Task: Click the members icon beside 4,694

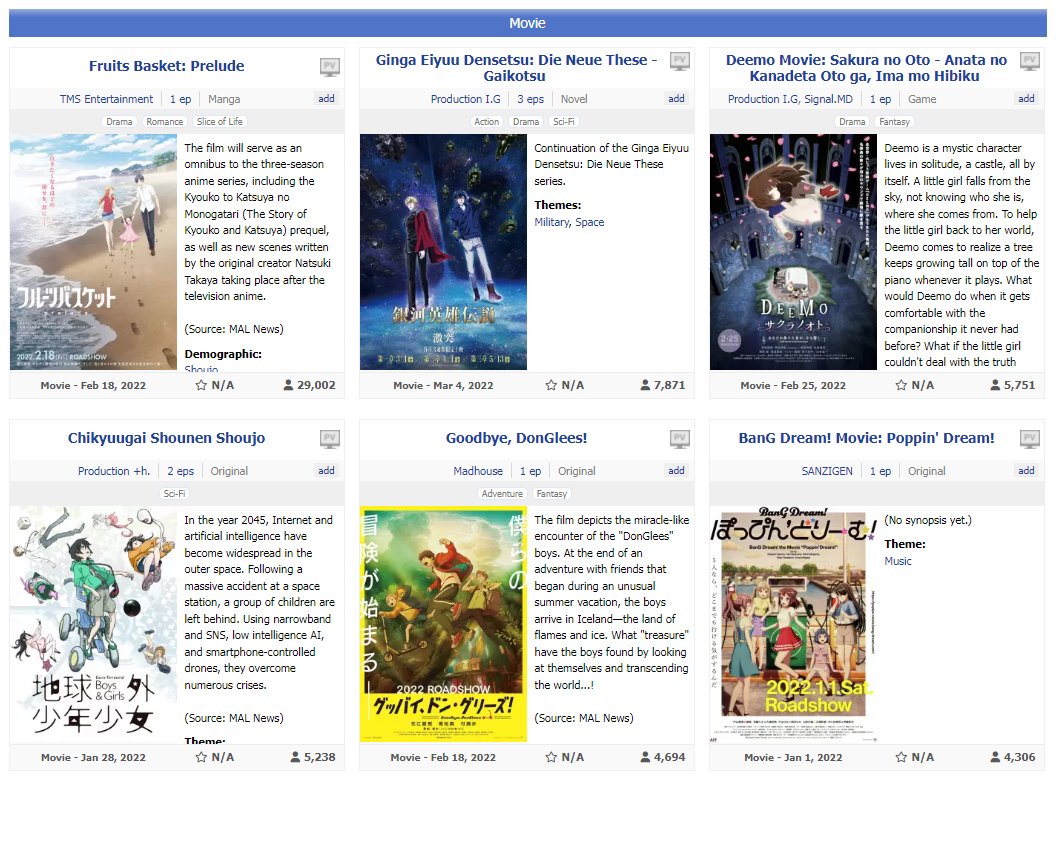Action: coord(645,757)
